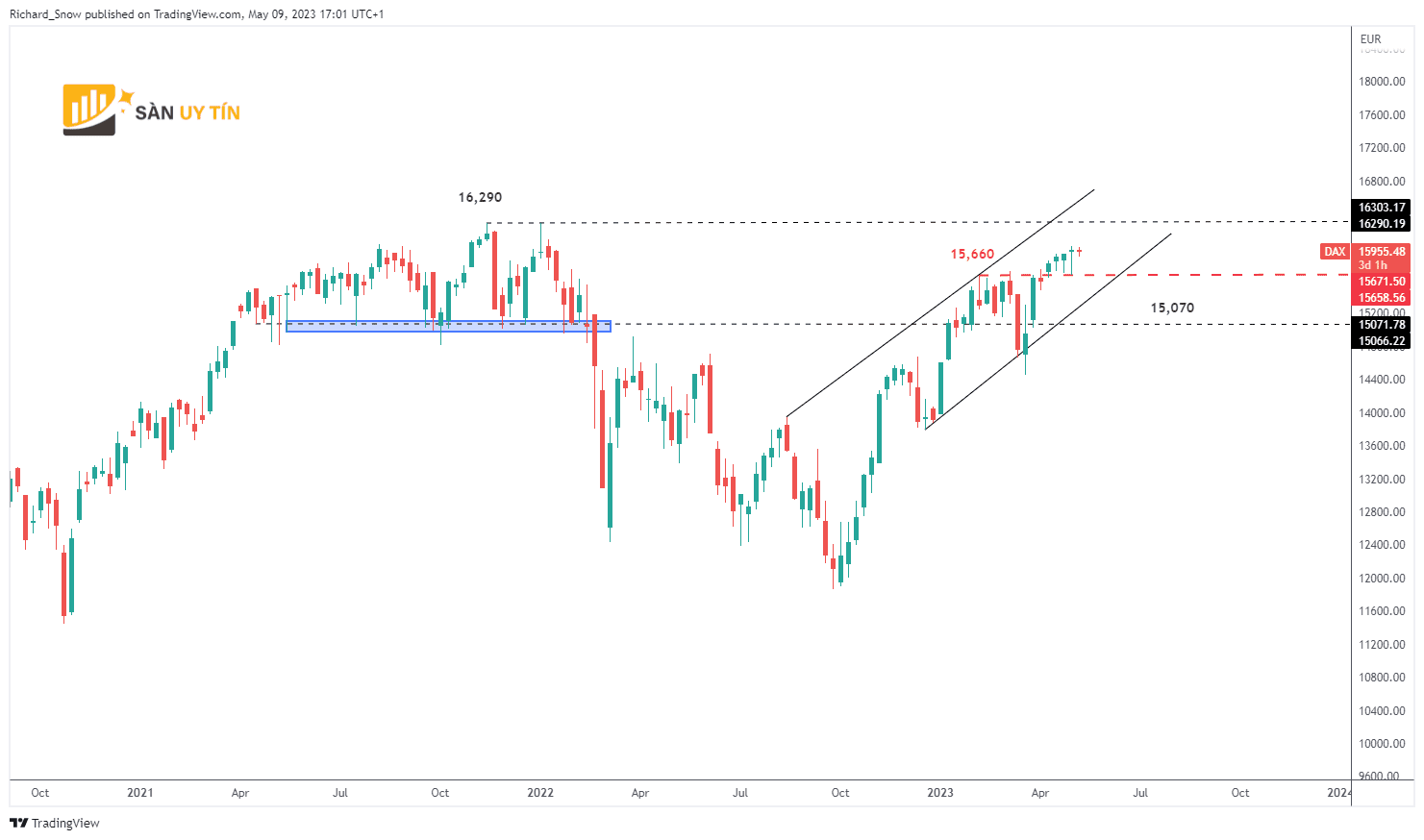Click the 12000.00 price axis label

tap(1382, 579)
